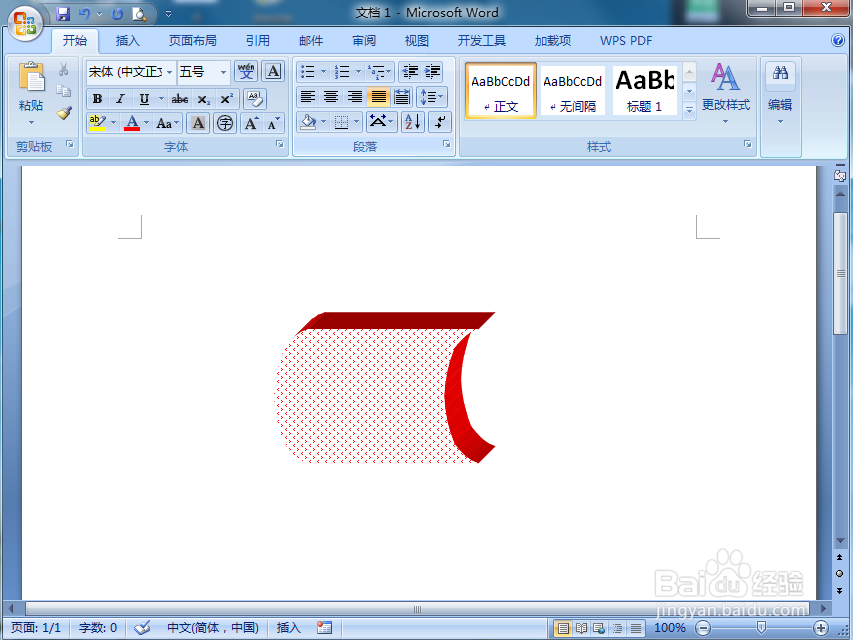Open Word help question mark

tap(838, 40)
